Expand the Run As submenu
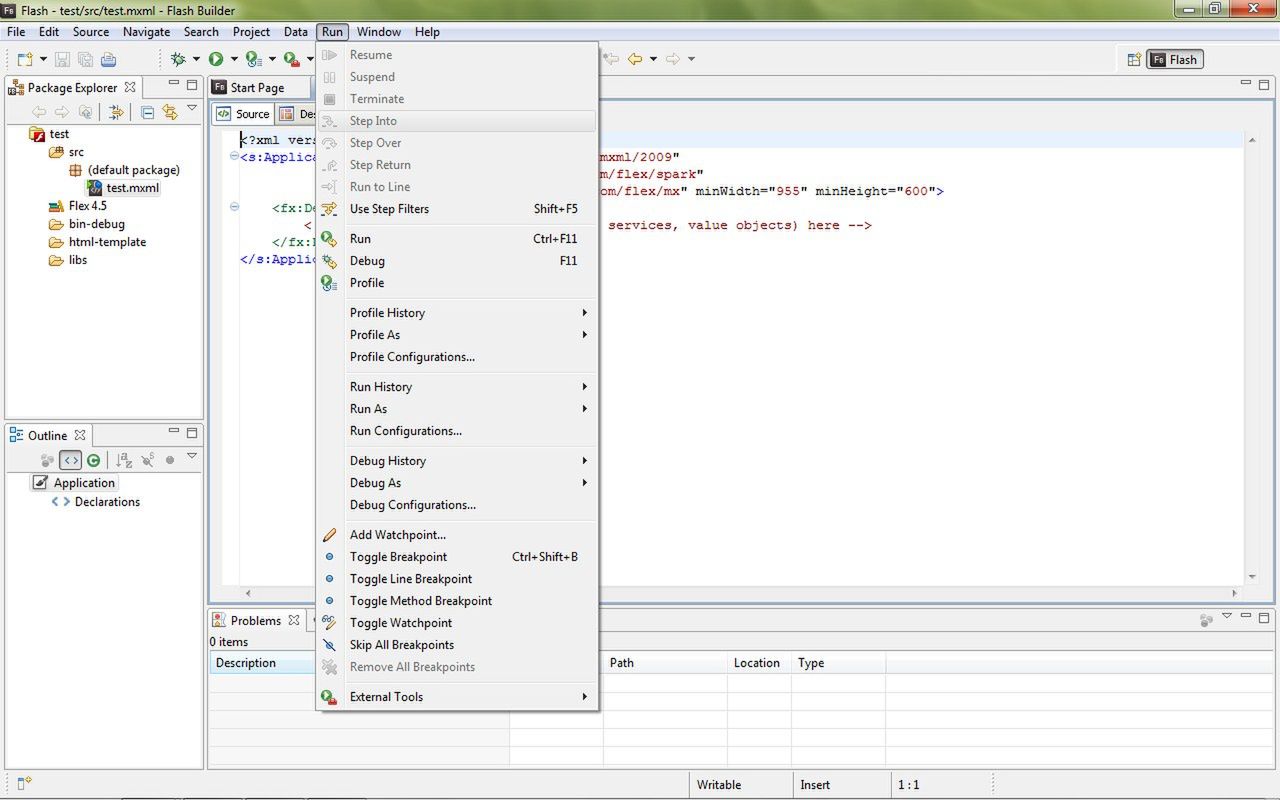Screen dimensions: 1280x800 click(457, 409)
